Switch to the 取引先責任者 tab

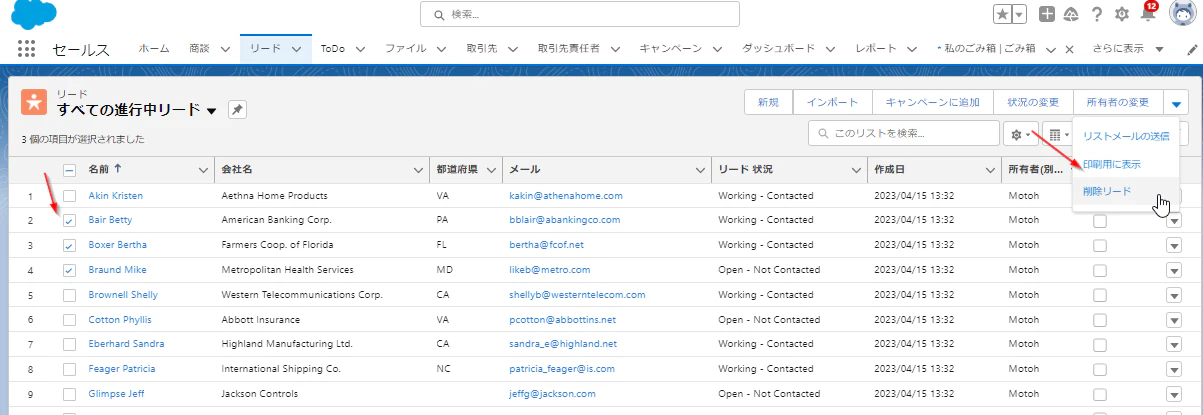point(568,49)
